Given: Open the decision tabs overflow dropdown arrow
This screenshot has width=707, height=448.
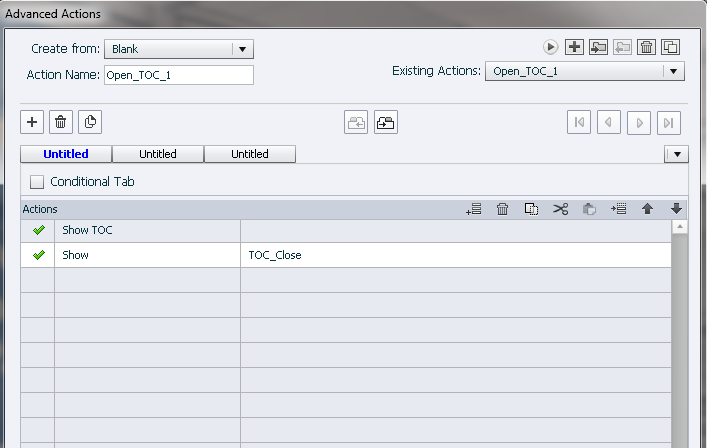Looking at the screenshot, I should (676, 154).
